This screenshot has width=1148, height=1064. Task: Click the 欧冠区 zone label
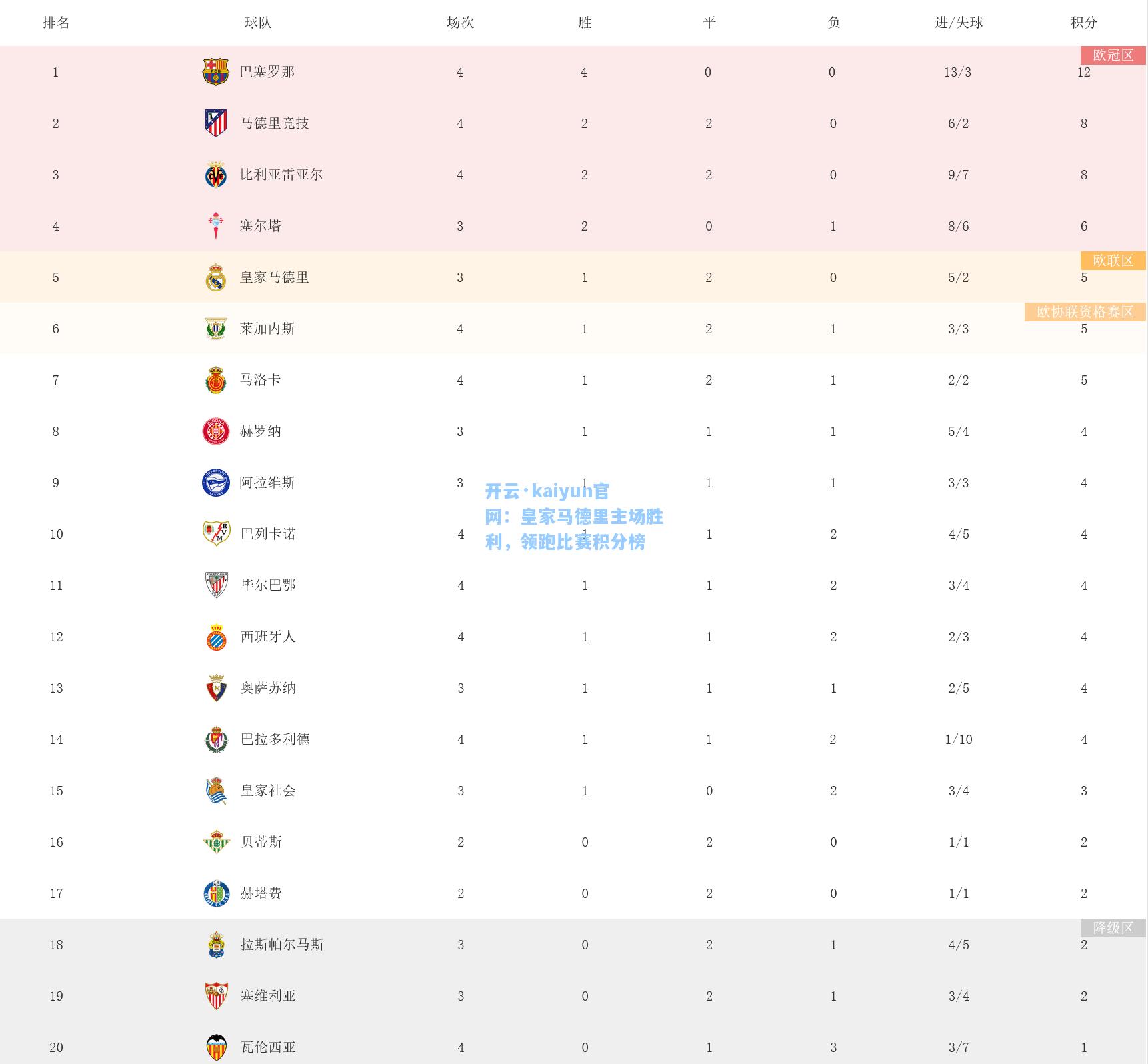[1113, 55]
